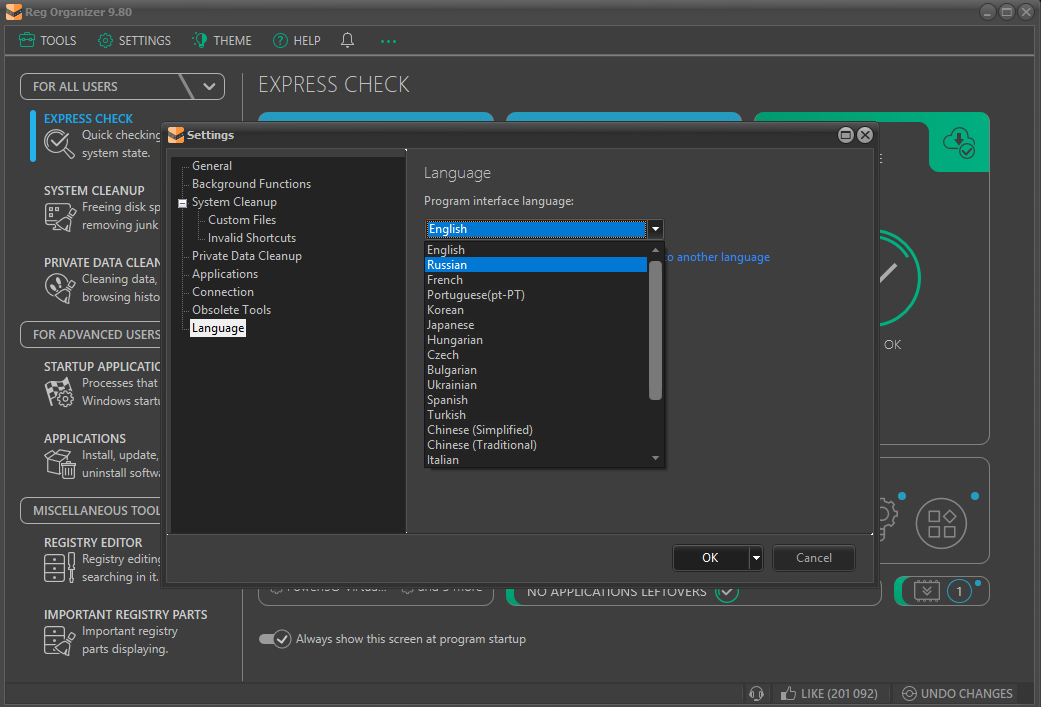Choose Russian from the language list
This screenshot has width=1041, height=707.
[x=536, y=265]
